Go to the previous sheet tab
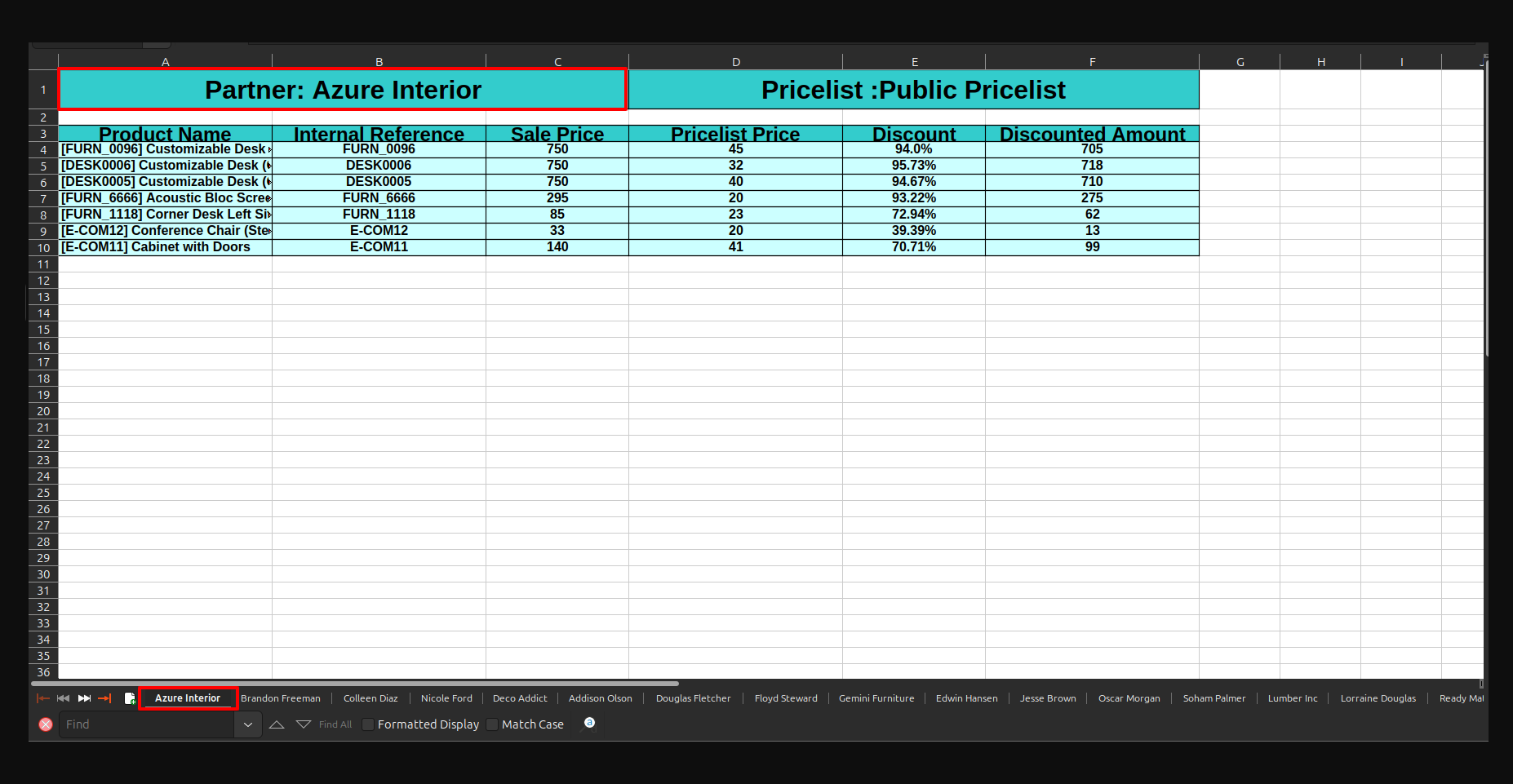This screenshot has height=784, width=1513. (64, 698)
